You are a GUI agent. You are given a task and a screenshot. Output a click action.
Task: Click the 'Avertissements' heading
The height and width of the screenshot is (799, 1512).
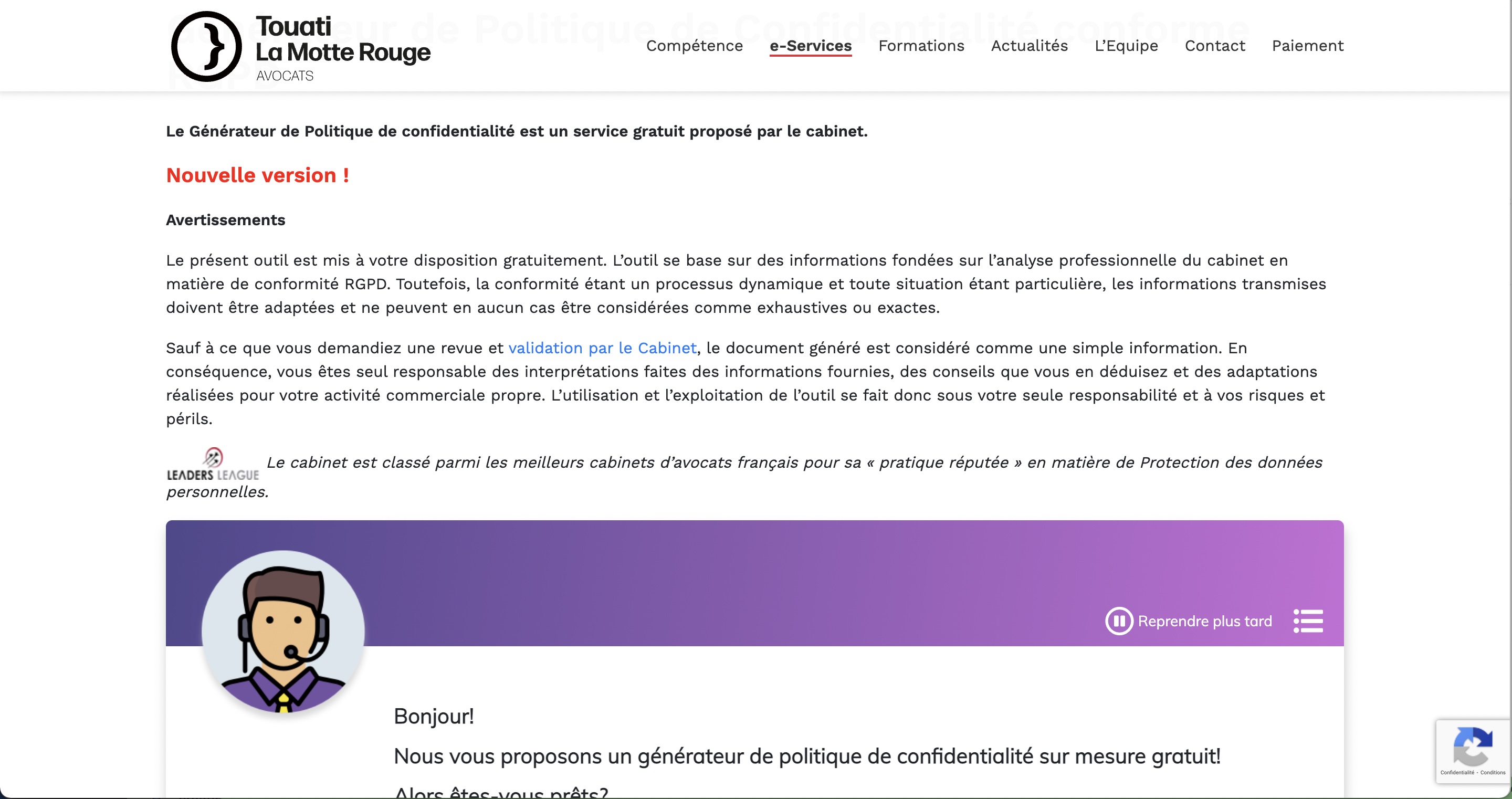[x=225, y=220]
